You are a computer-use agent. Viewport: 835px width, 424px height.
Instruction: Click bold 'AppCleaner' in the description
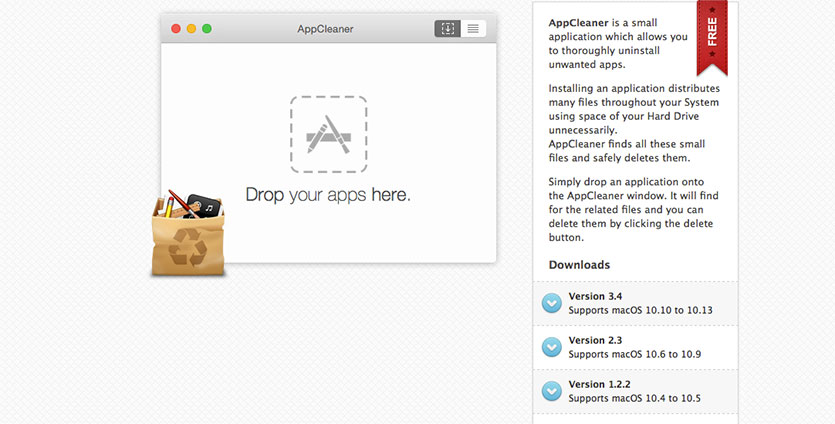pyautogui.click(x=578, y=23)
